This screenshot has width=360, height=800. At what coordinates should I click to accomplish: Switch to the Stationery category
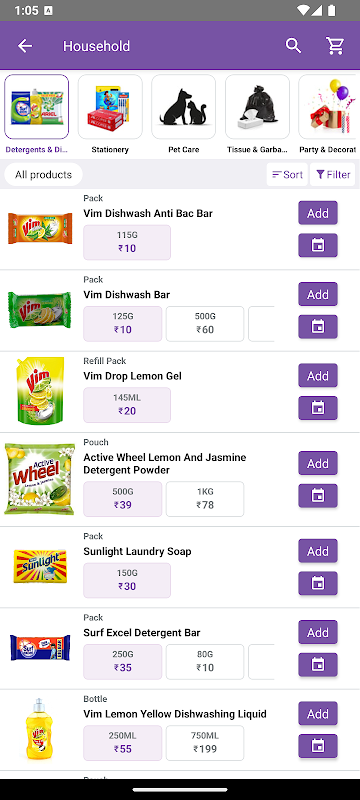point(110,114)
